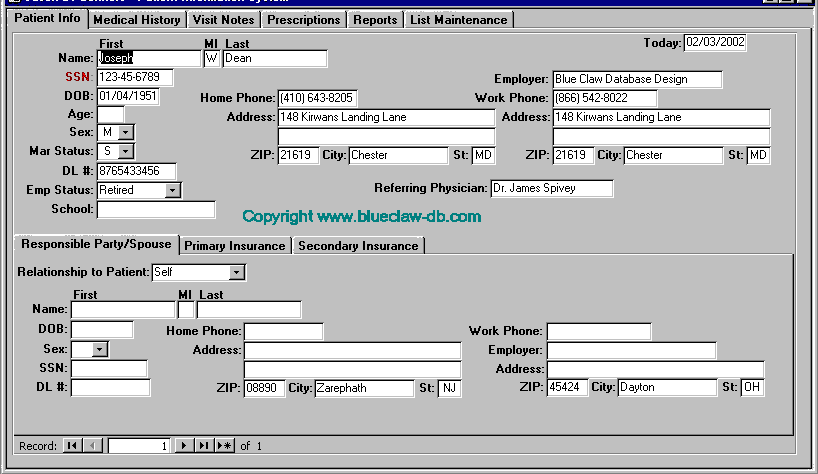Click the DL # field 8765433456
The height and width of the screenshot is (474, 818).
[137, 171]
